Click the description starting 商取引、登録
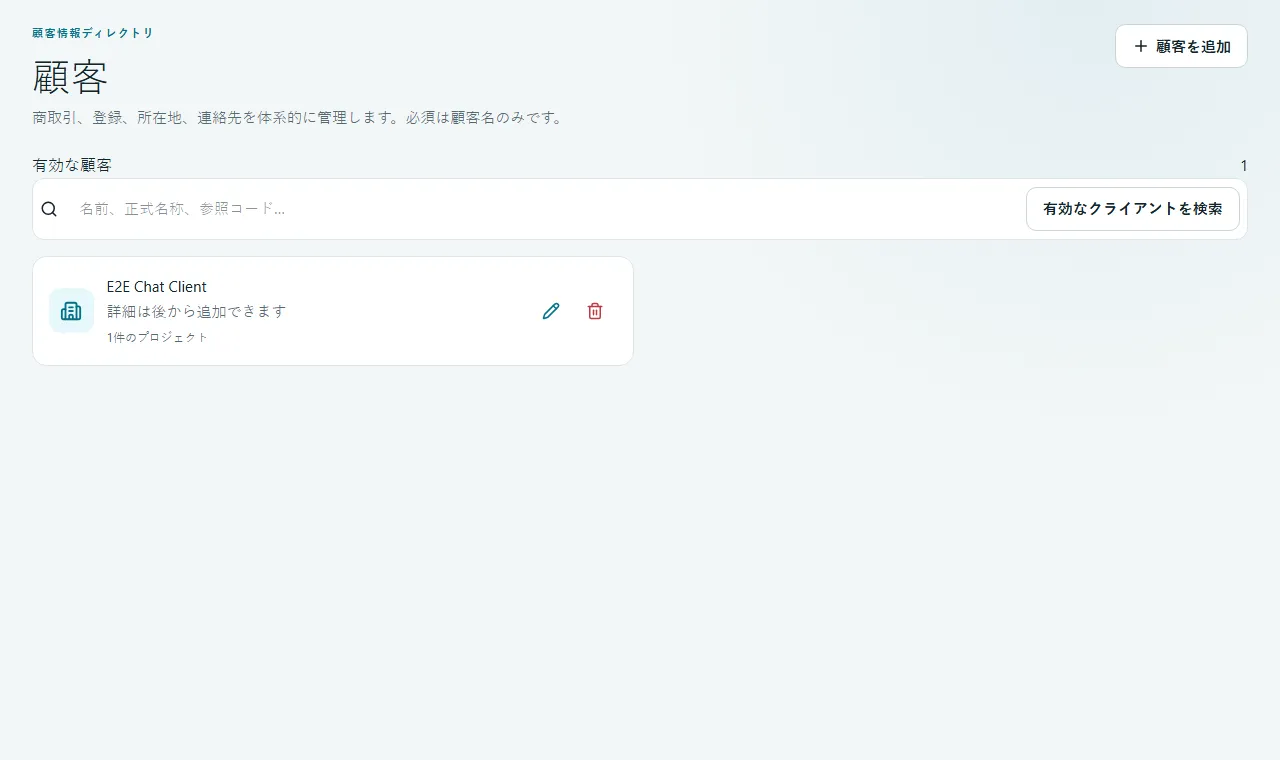Viewport: 1280px width, 760px height. [x=300, y=118]
